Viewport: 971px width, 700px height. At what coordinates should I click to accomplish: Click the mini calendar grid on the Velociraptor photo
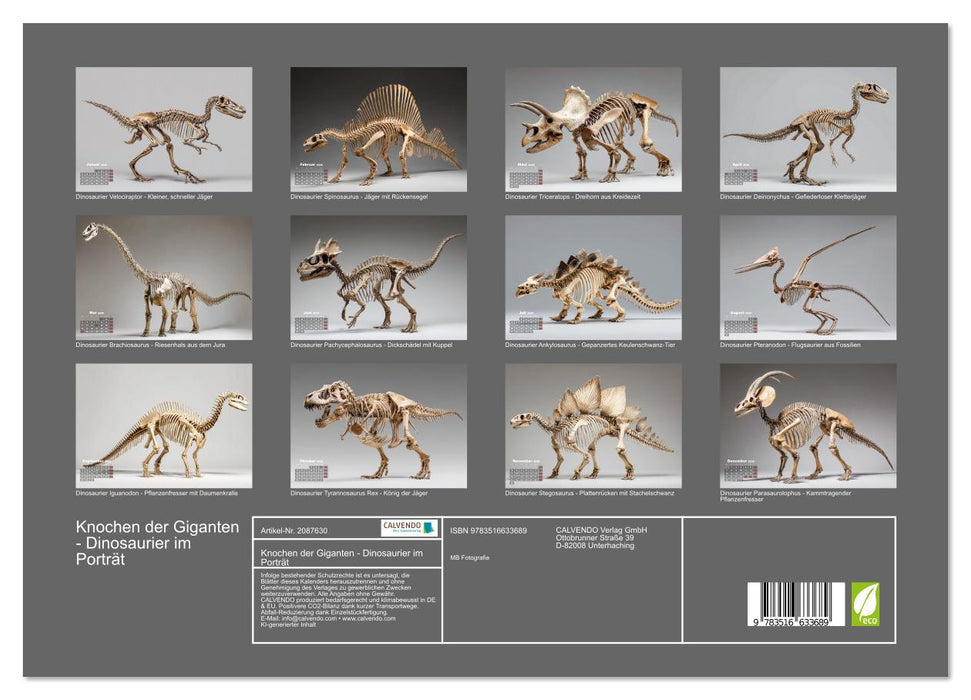[97, 173]
